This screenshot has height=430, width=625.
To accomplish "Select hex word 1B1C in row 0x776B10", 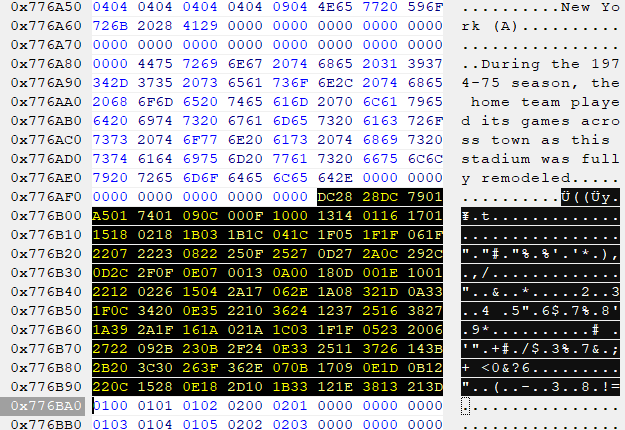I will point(245,235).
